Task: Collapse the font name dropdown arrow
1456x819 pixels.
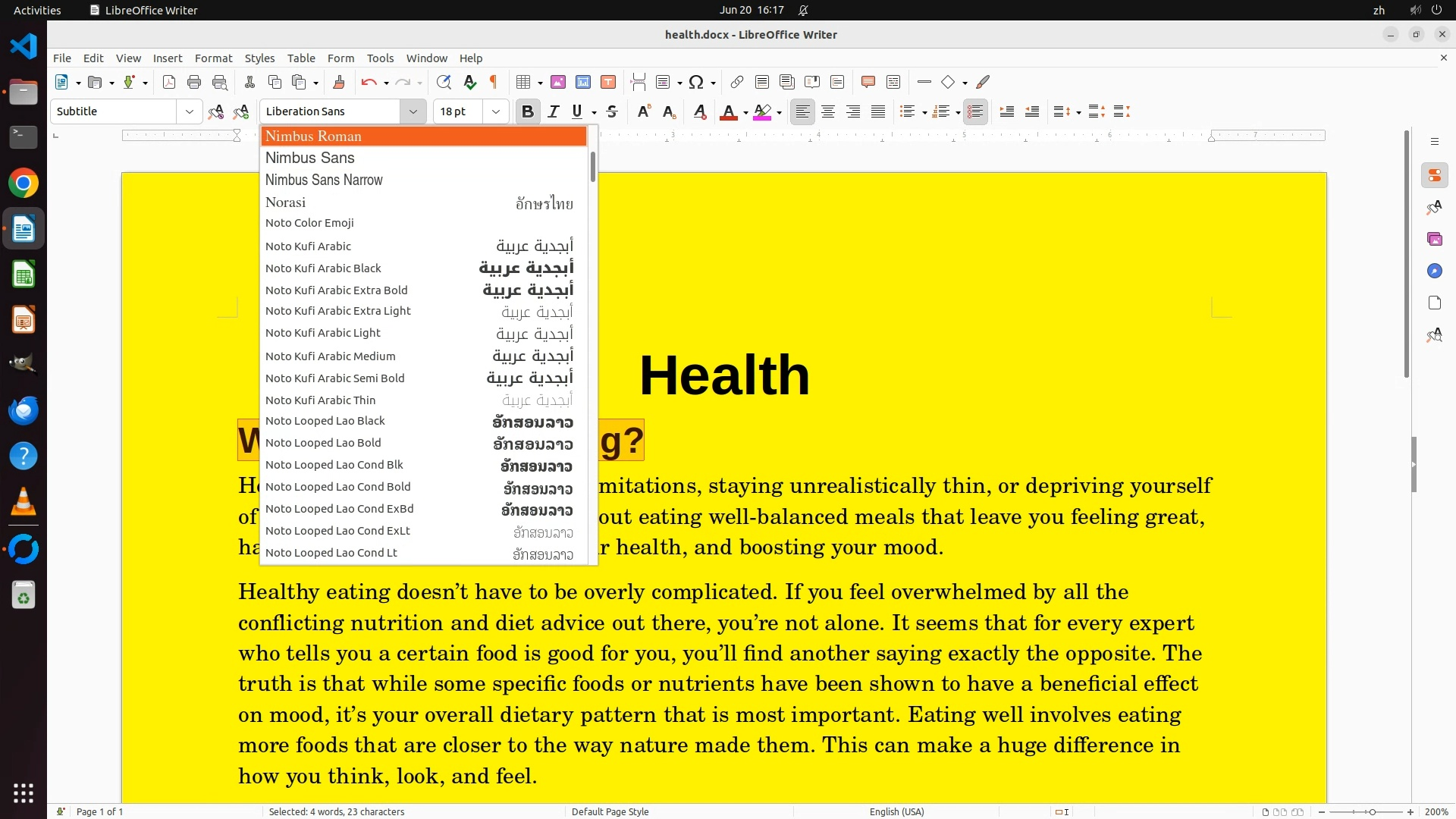Action: point(413,111)
